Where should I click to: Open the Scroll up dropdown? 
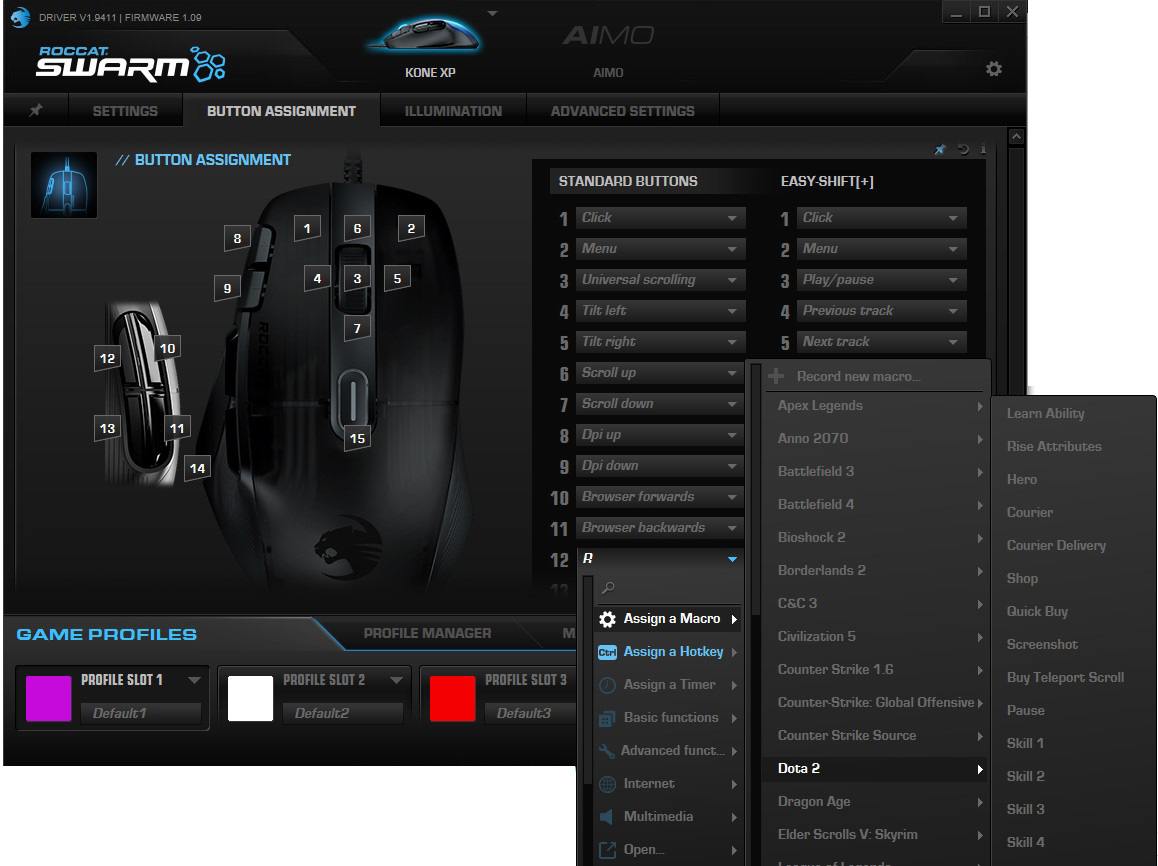coord(660,373)
